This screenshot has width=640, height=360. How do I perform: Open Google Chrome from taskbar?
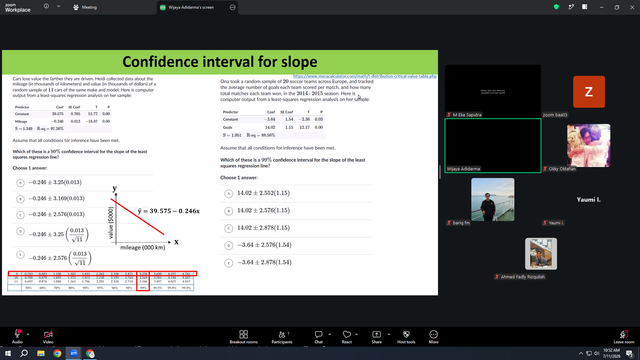57,353
